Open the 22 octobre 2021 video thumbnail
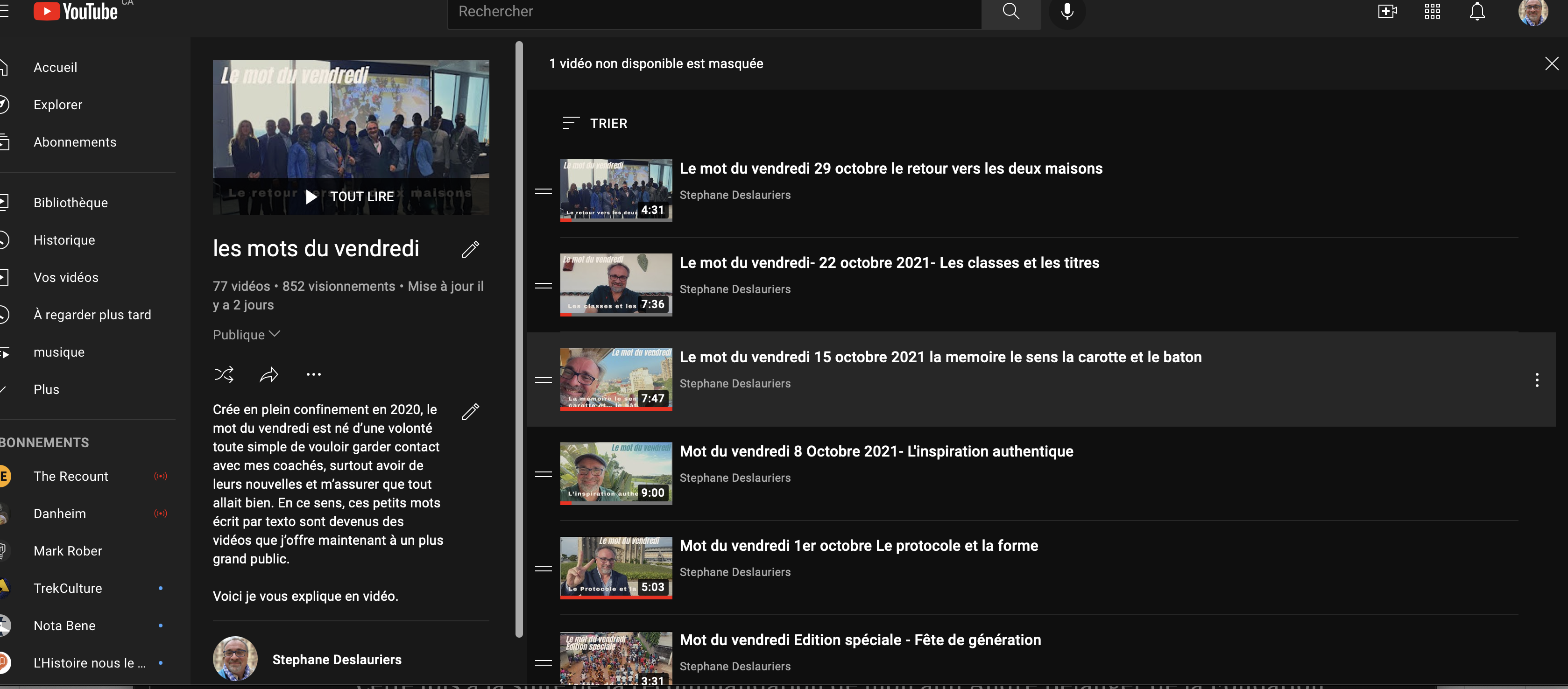 [x=615, y=284]
